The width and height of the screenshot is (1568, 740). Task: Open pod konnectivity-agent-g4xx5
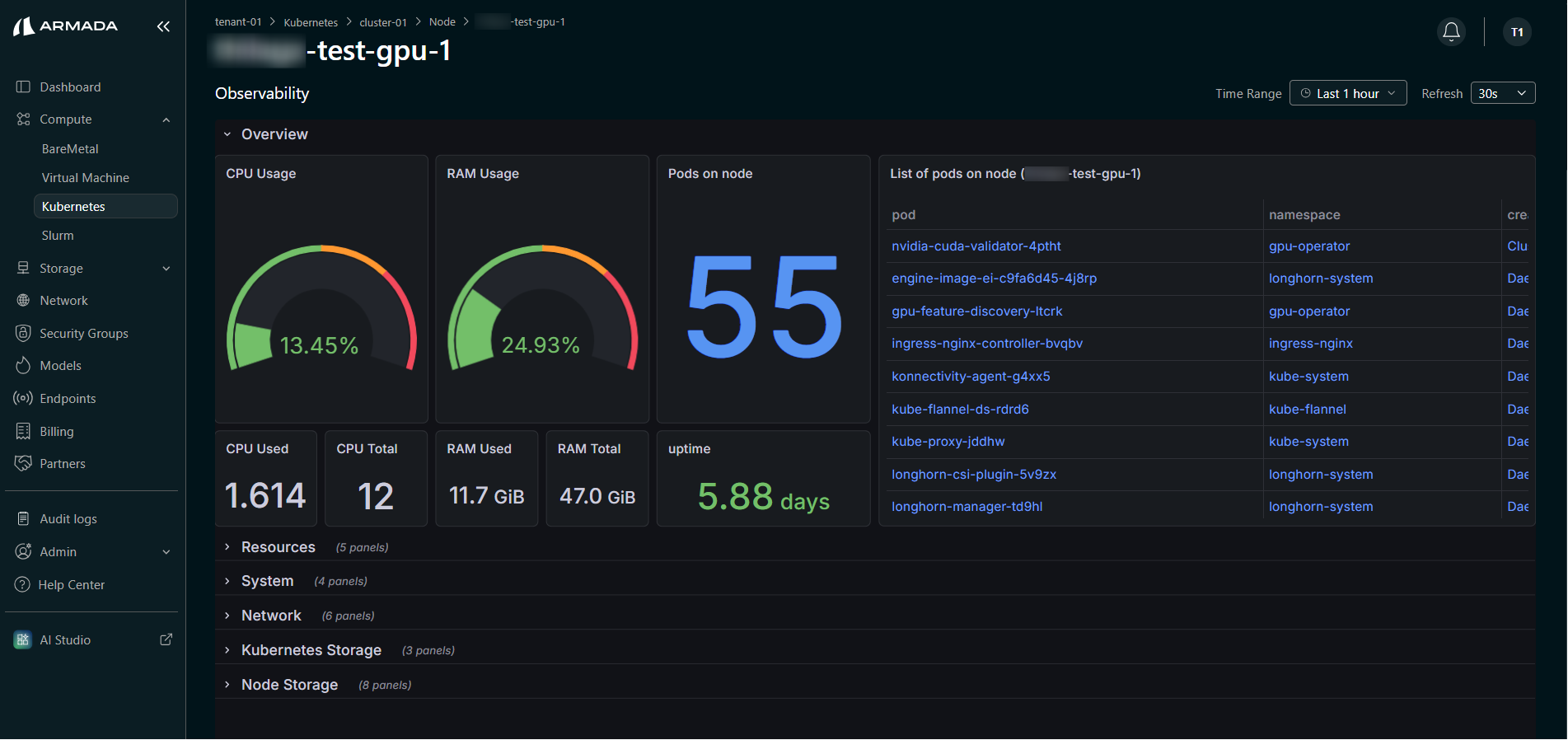pyautogui.click(x=971, y=377)
